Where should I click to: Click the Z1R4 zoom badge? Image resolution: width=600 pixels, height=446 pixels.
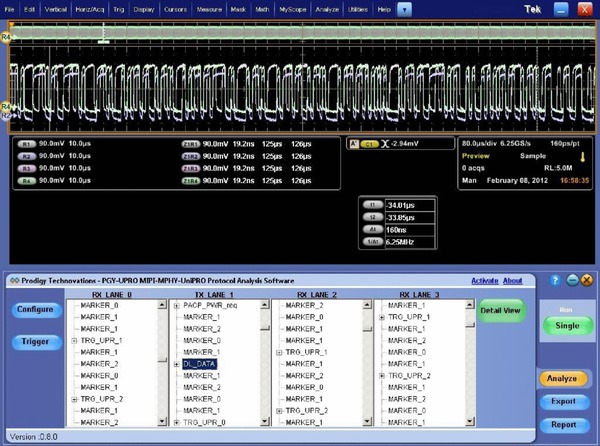click(x=191, y=181)
